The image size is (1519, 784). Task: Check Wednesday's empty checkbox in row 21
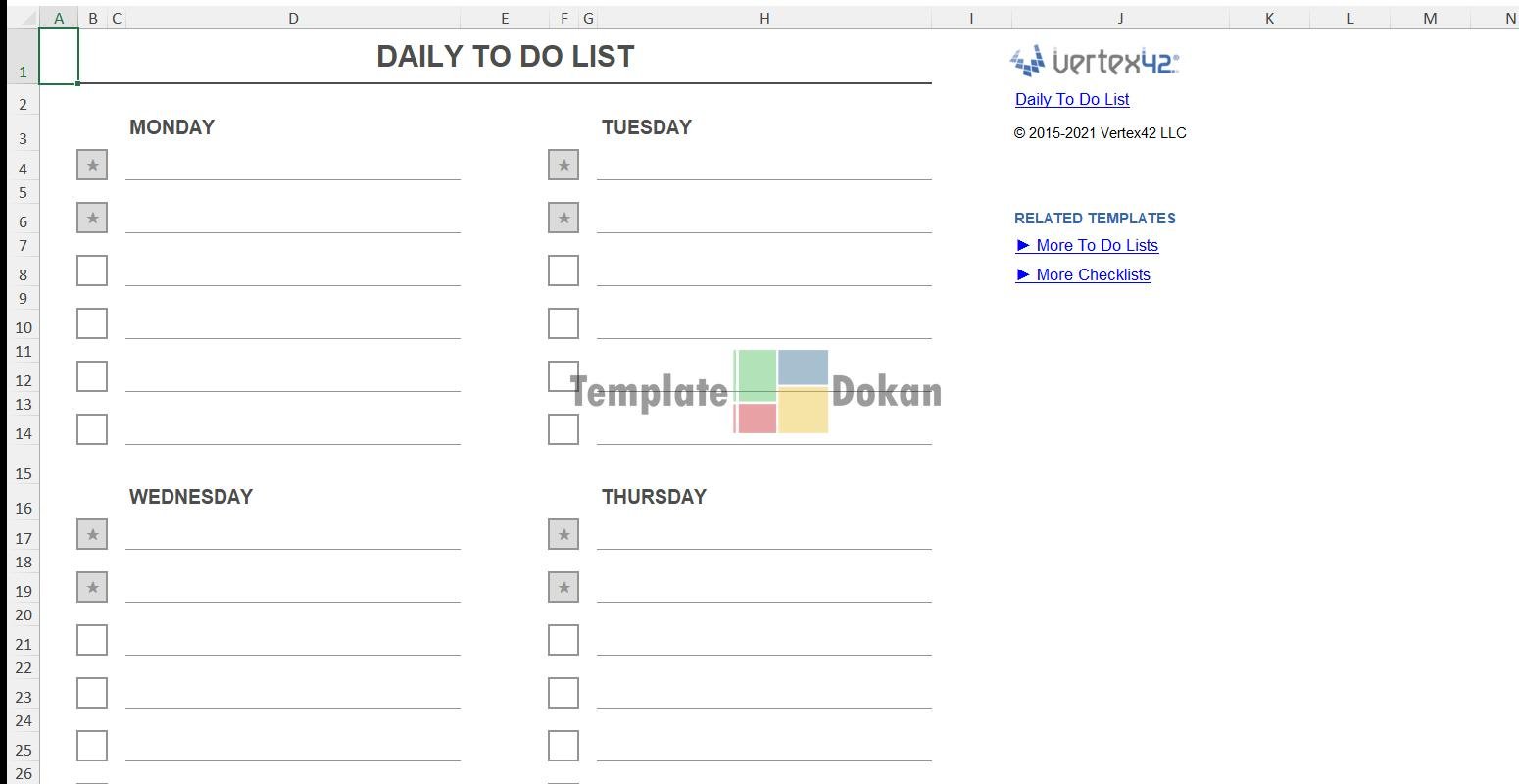92,640
